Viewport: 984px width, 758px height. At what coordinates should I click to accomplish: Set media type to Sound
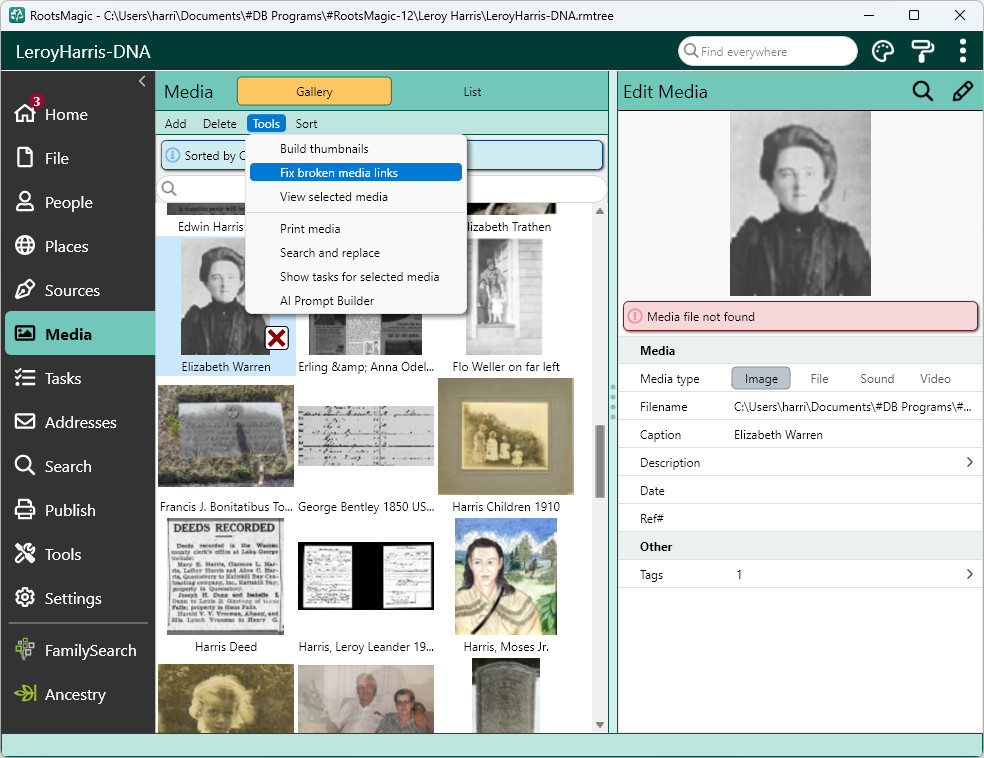click(x=877, y=378)
